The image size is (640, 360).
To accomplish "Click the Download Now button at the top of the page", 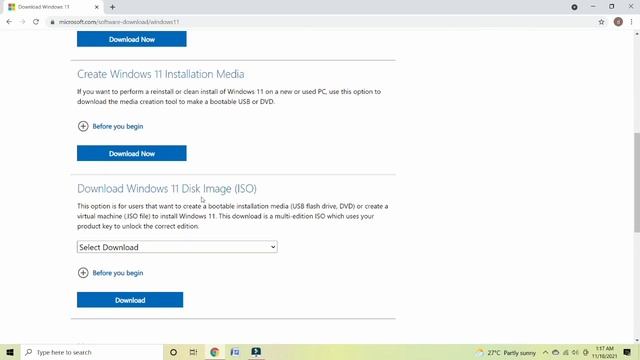I will [131, 39].
